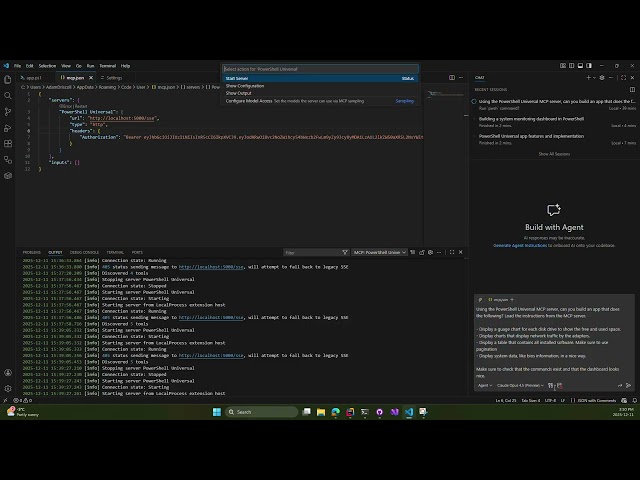This screenshot has height=480, width=640.
Task: Select Configure Model Access in the quick pick
Action: [x=320, y=101]
